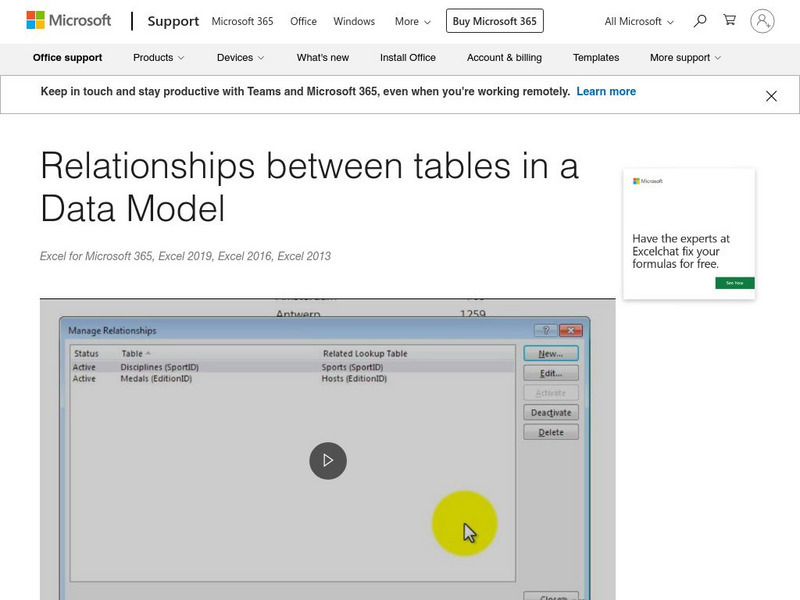This screenshot has height=600, width=800.
Task: Open Account & billing page
Action: (504, 58)
